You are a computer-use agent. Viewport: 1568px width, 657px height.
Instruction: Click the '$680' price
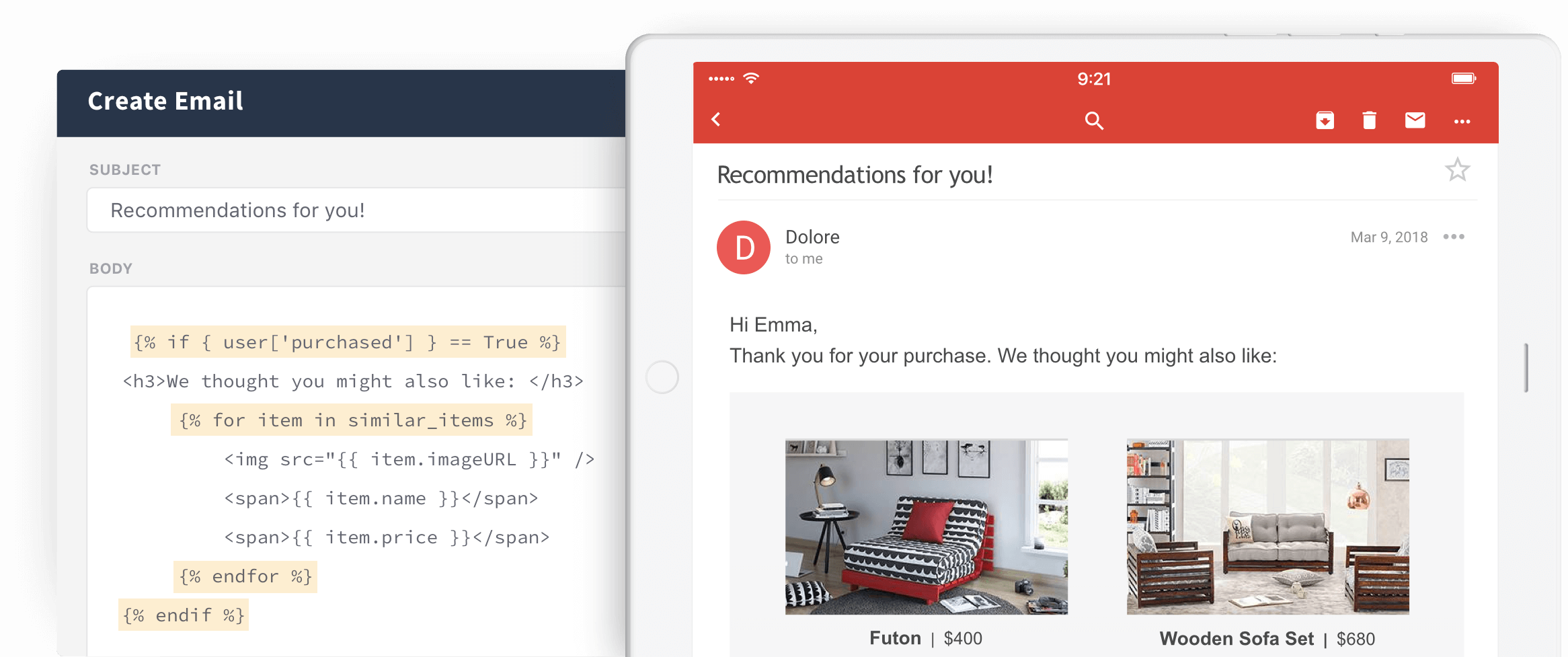pyautogui.click(x=1356, y=639)
